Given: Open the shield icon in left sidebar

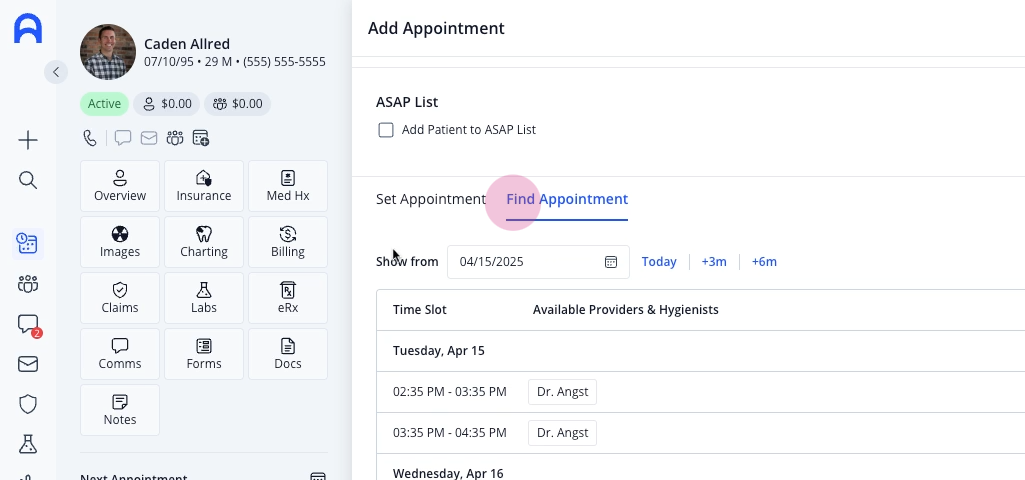Looking at the screenshot, I should (28, 404).
